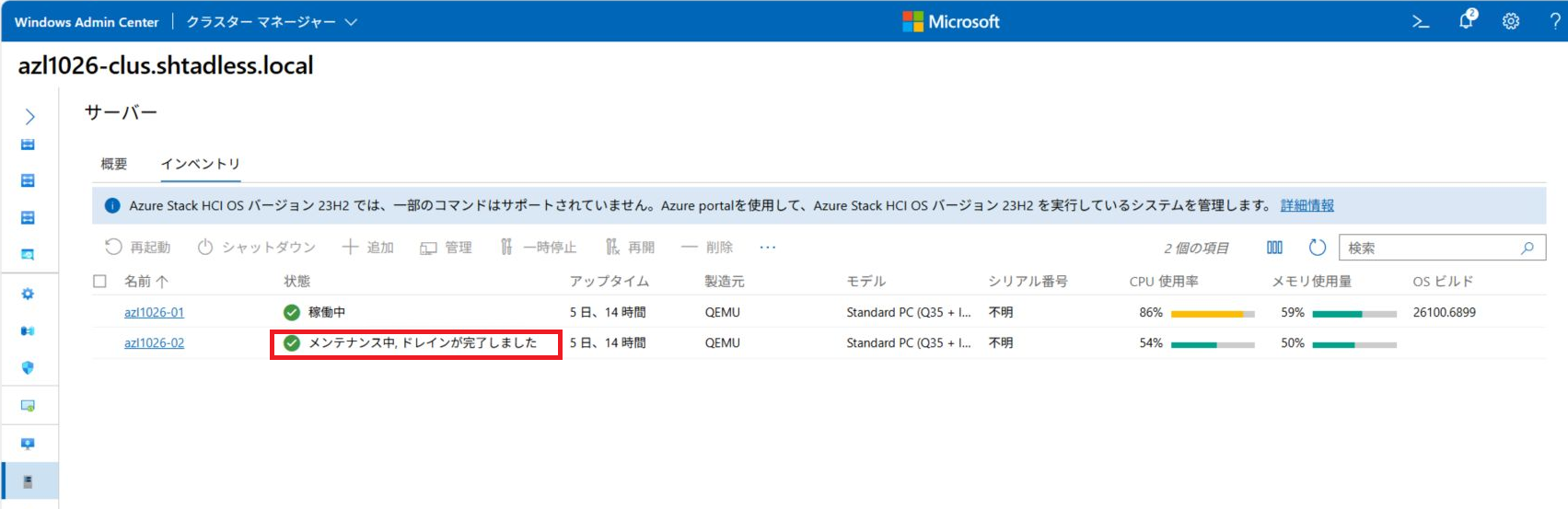Open the クラスター マネージャー dropdown
The height and width of the screenshot is (509, 1568).
click(x=272, y=21)
